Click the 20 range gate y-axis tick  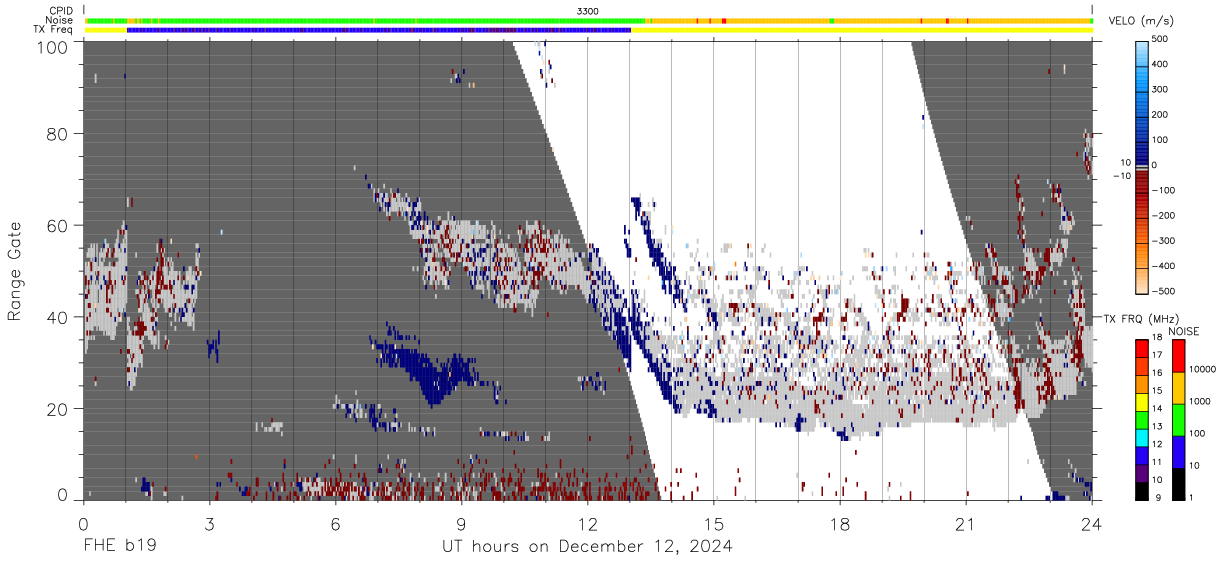pyautogui.click(x=58, y=409)
